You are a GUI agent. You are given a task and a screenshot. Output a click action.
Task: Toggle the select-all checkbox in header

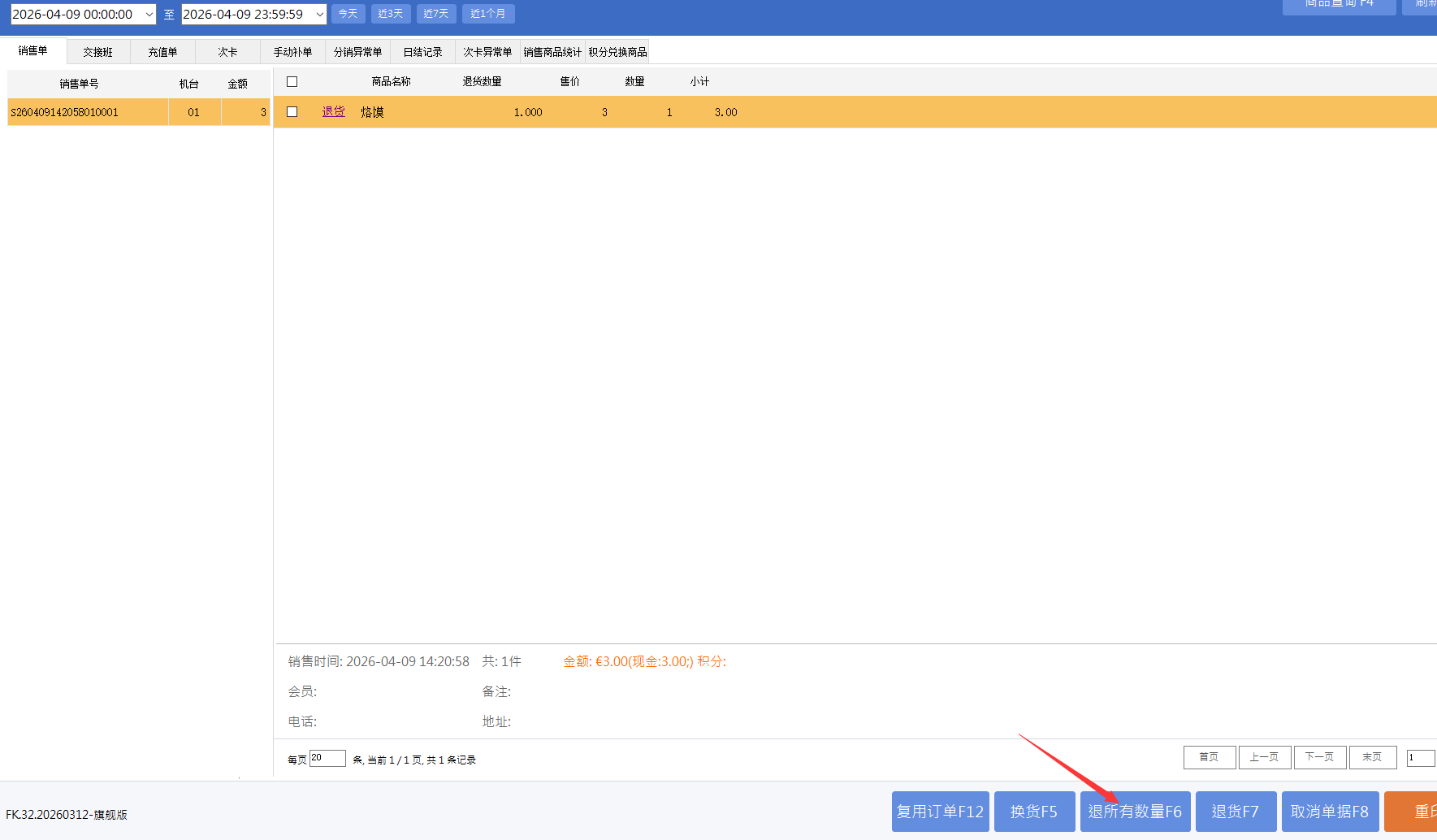(x=292, y=82)
